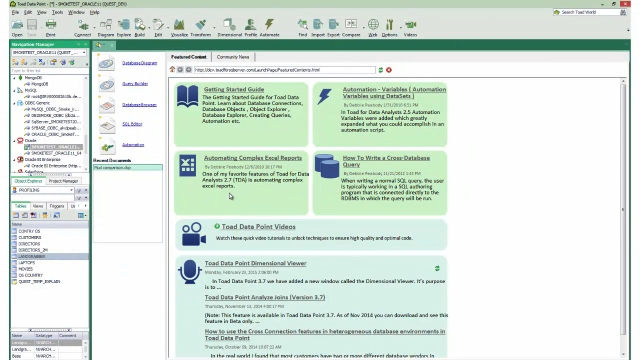Collapse the MongoDB tree node

pyautogui.click(x=14, y=78)
